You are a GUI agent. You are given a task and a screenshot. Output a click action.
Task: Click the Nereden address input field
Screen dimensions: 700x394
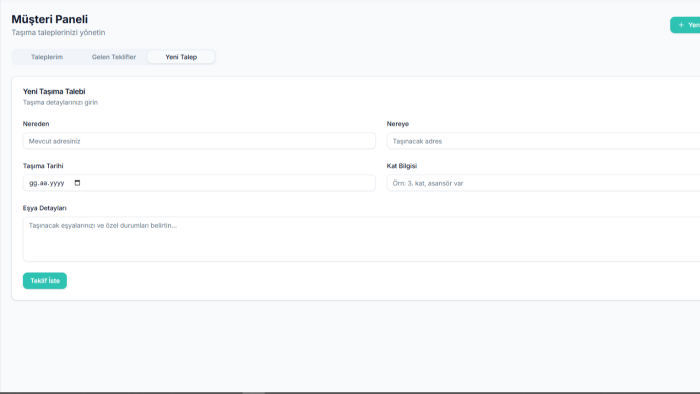point(199,141)
